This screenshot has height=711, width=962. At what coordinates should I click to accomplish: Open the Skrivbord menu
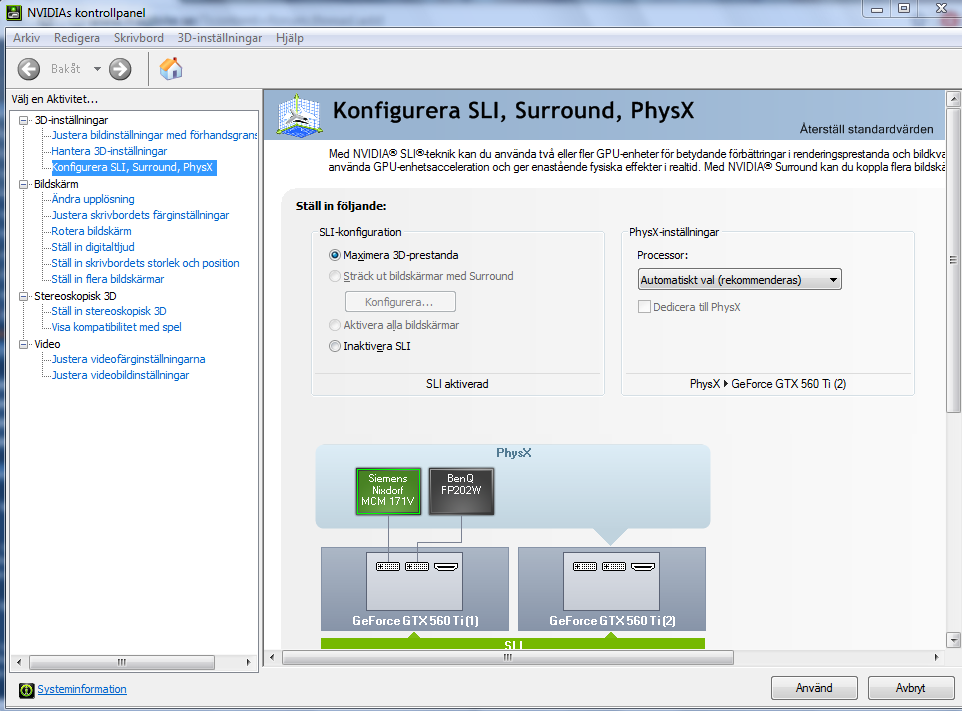[x=139, y=38]
